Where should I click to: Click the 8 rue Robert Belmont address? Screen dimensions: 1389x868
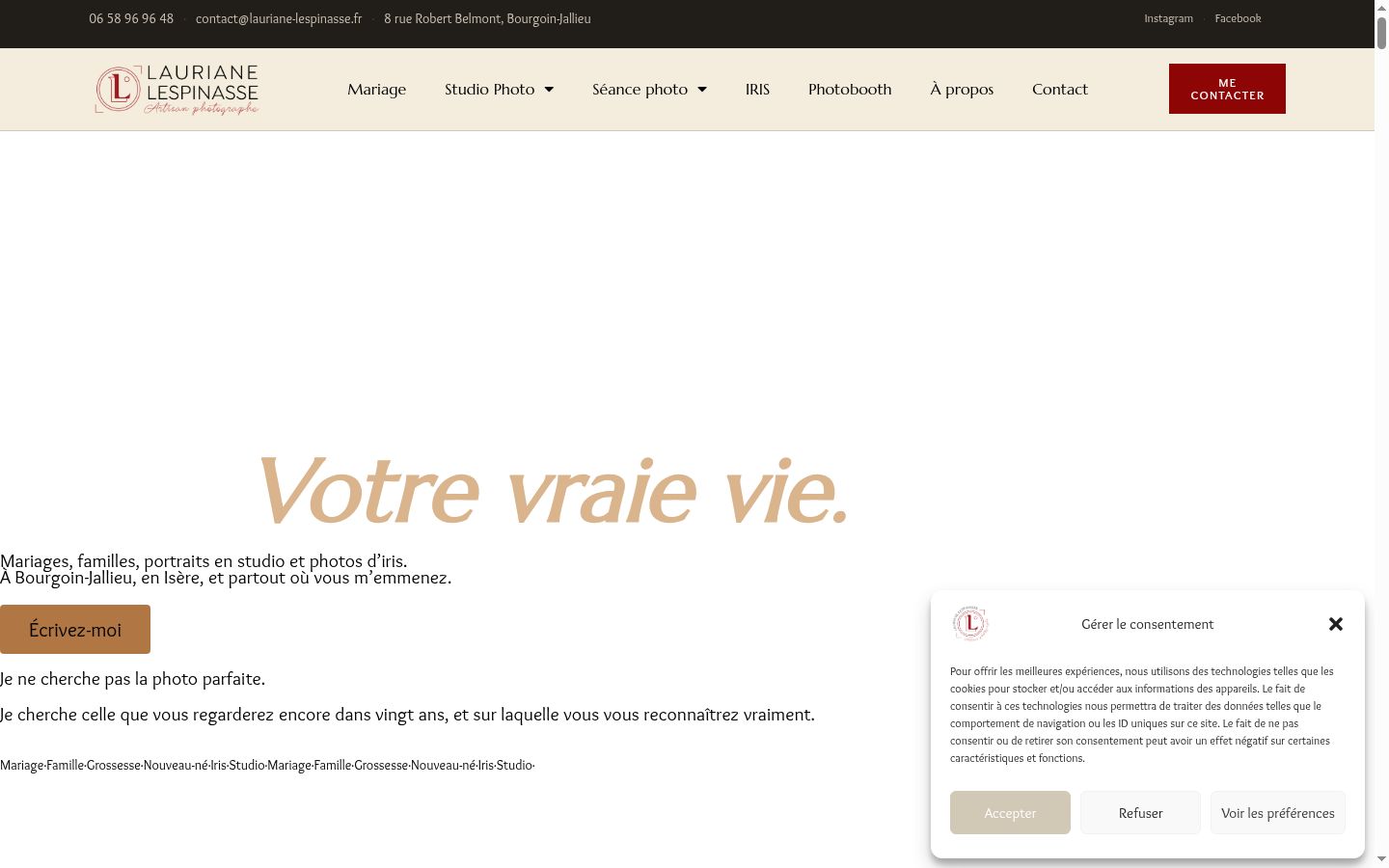(487, 18)
